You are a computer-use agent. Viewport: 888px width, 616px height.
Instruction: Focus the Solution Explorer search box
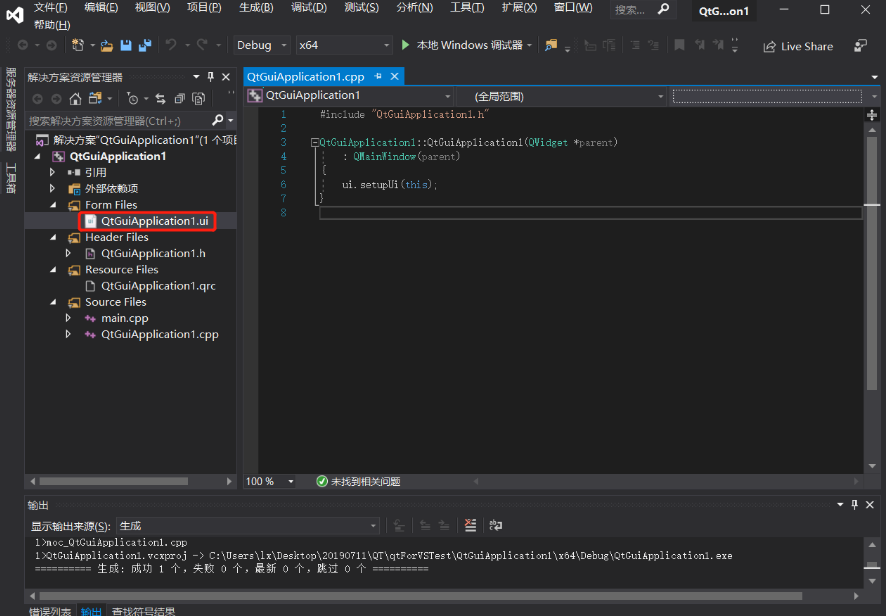pyautogui.click(x=119, y=121)
